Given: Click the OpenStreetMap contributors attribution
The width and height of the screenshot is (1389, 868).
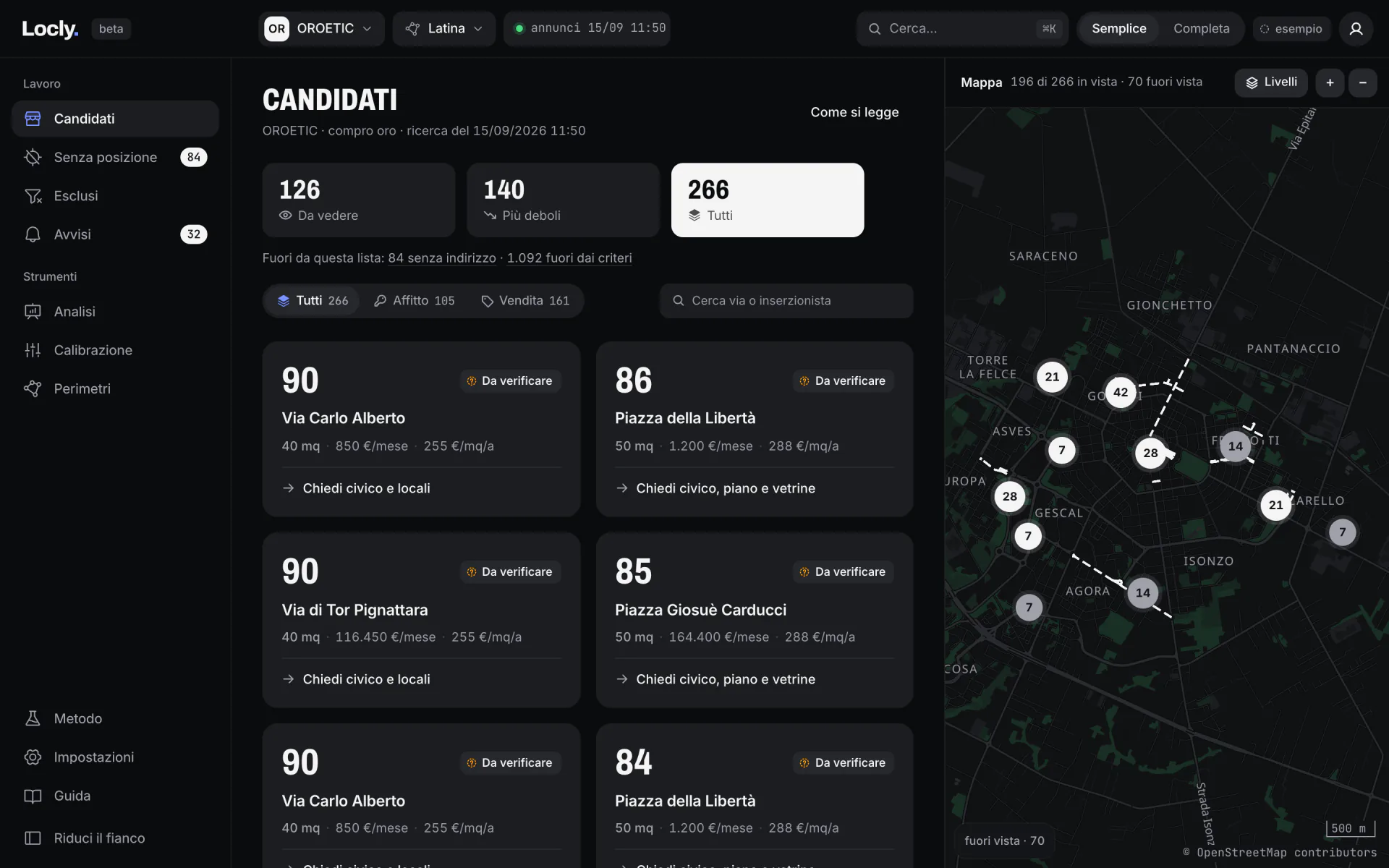Looking at the screenshot, I should [1280, 853].
